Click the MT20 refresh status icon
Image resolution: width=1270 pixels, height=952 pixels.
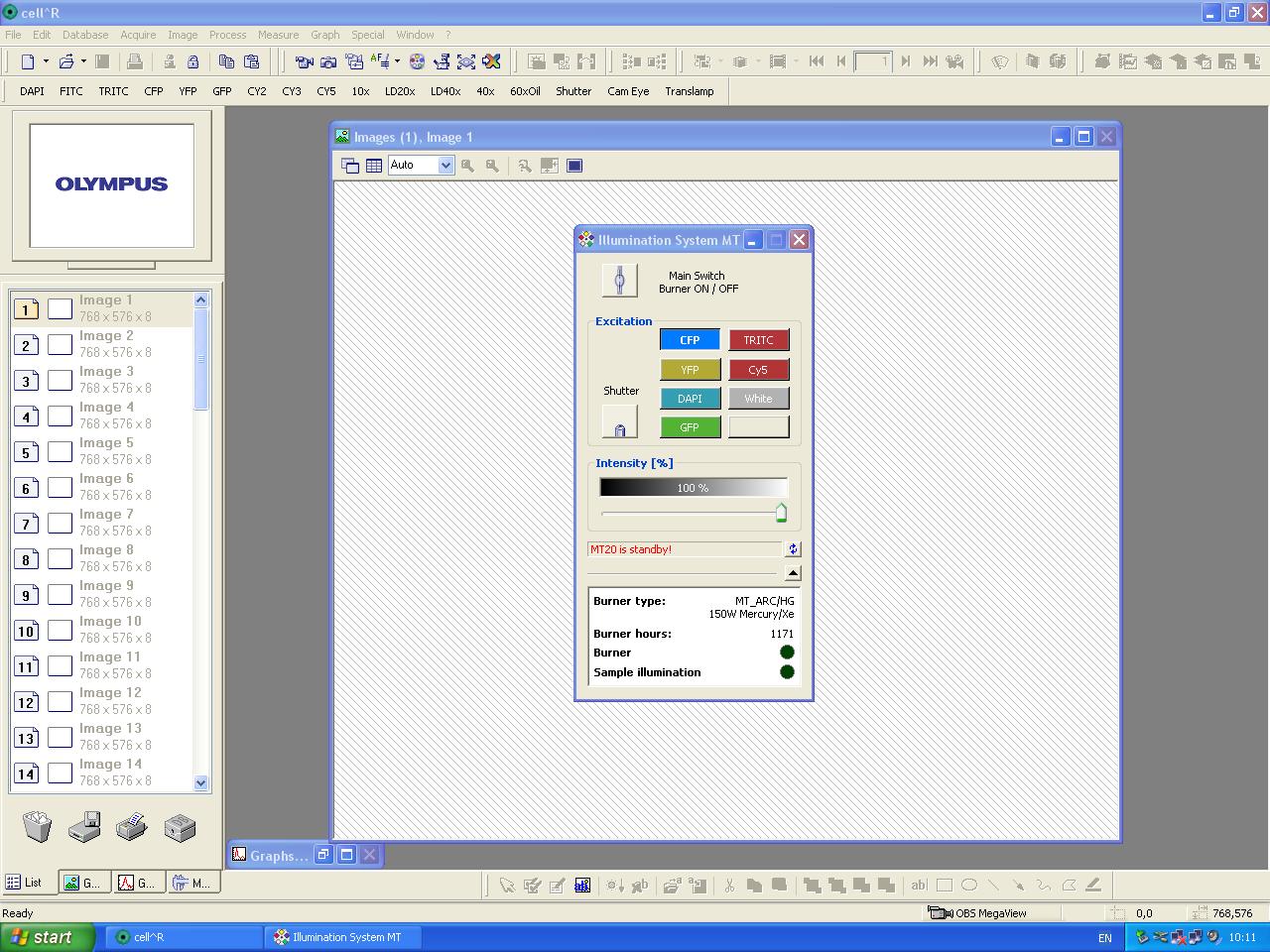[792, 549]
